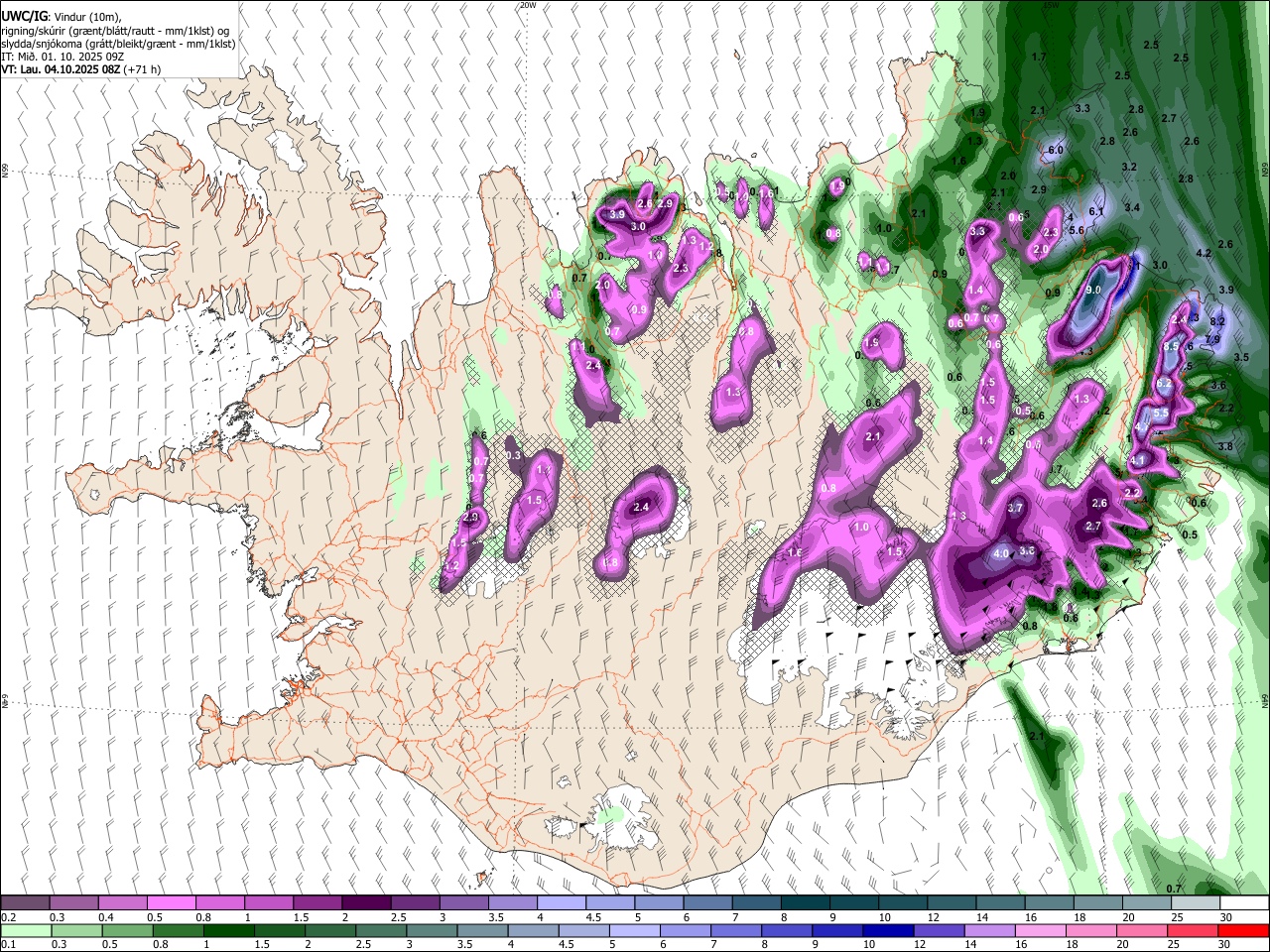Select the upper legend swatch between 0.2 and 0.3
The image size is (1270, 952).
coord(25,903)
